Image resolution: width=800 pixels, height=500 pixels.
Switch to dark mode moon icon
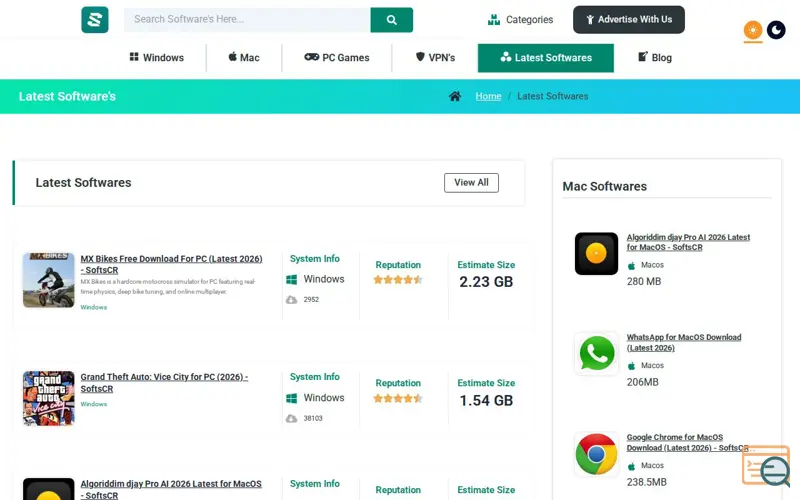tap(776, 30)
